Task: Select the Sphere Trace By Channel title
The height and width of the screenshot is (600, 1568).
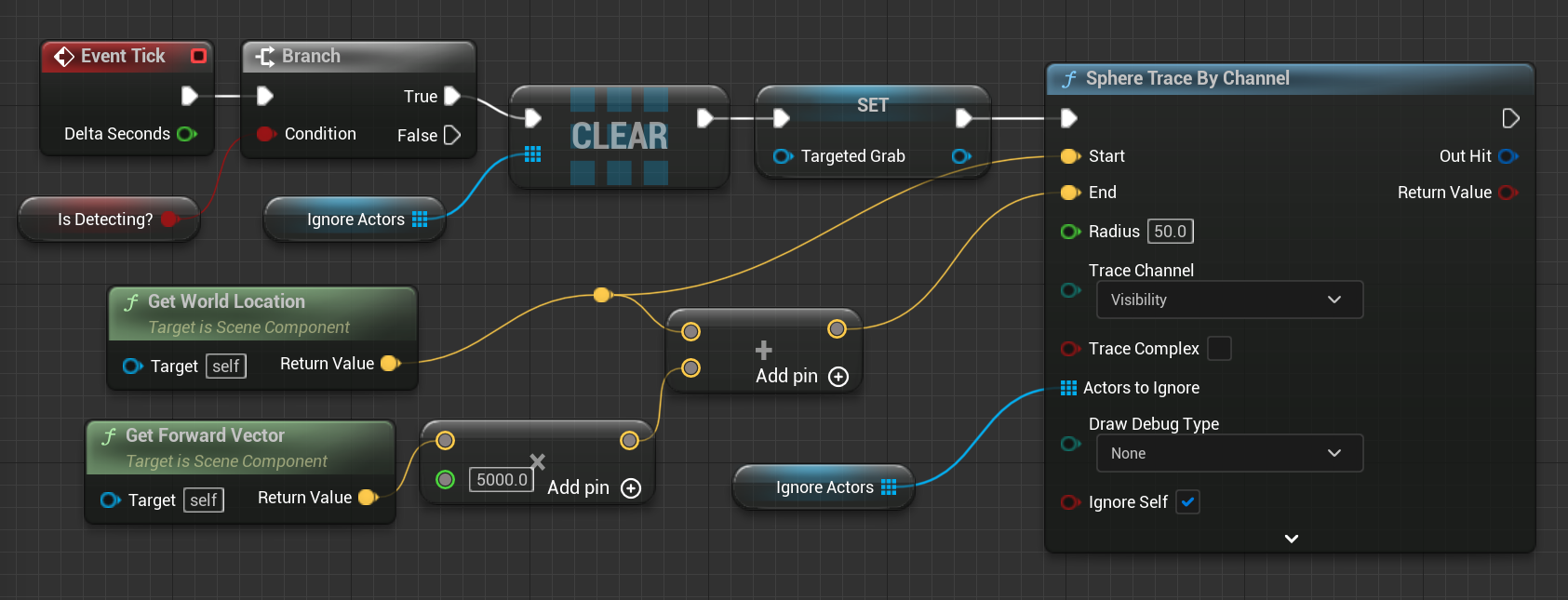Action: [1187, 78]
